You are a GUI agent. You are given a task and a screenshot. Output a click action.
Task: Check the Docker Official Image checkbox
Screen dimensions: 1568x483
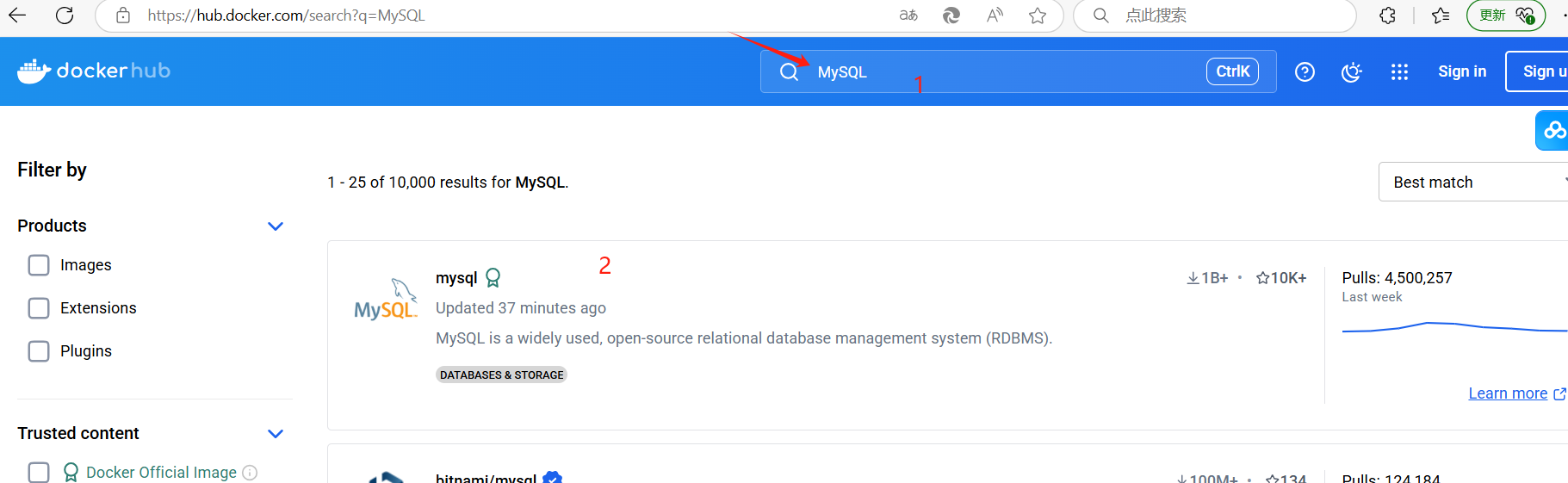[39, 472]
